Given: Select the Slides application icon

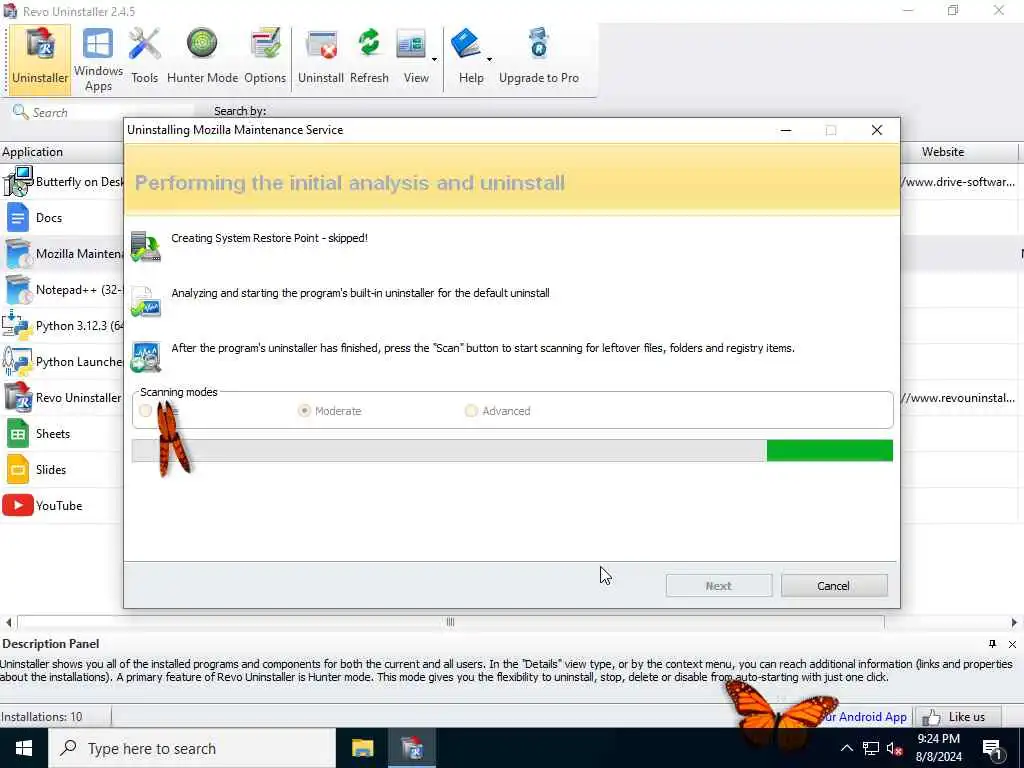Looking at the screenshot, I should pyautogui.click(x=18, y=470).
